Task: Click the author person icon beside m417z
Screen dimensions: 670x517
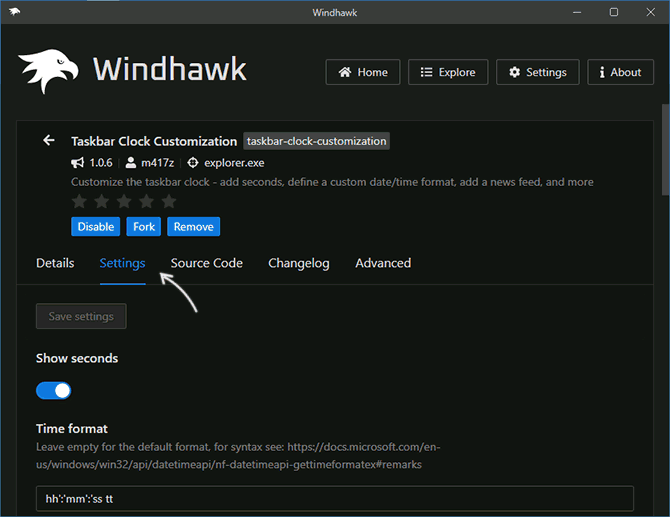Action: [131, 163]
